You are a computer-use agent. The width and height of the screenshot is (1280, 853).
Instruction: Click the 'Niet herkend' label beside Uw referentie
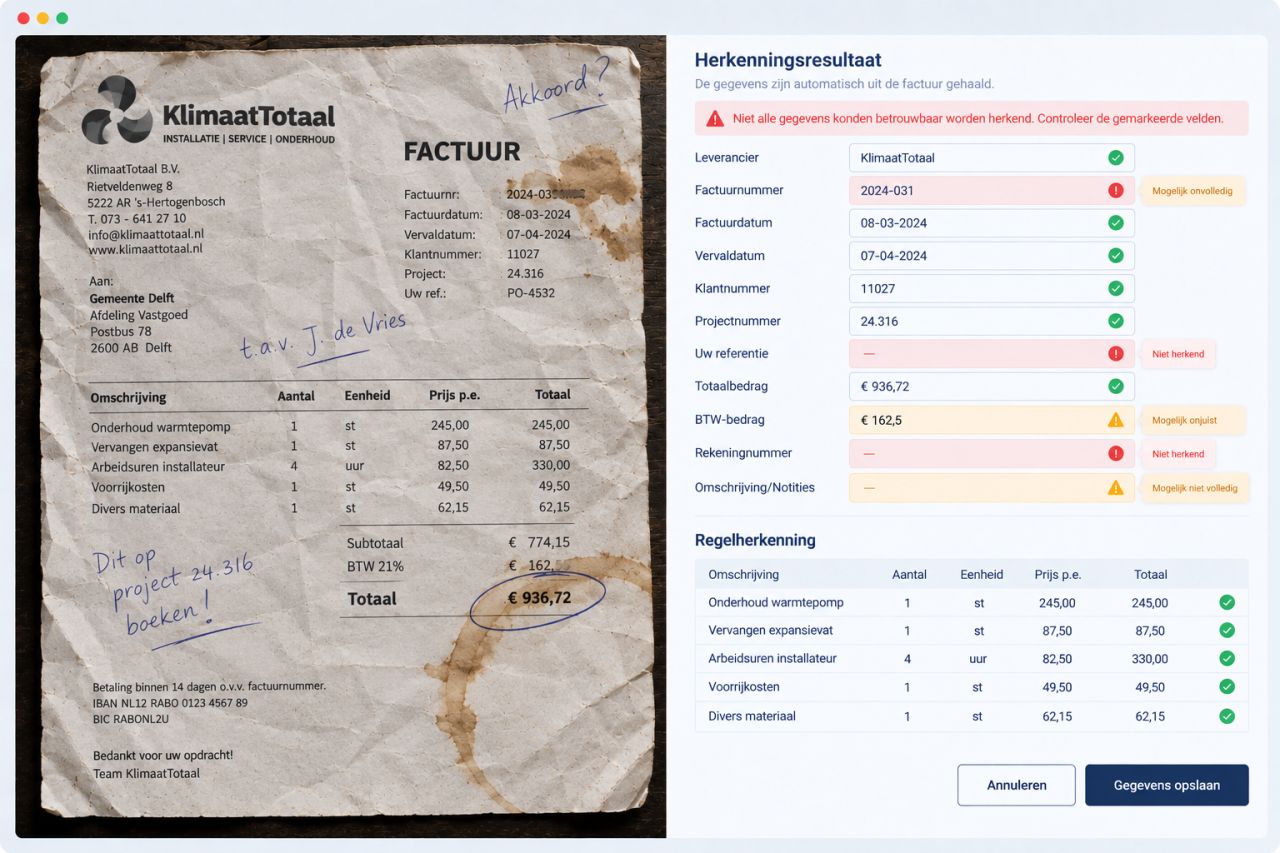pyautogui.click(x=1177, y=354)
